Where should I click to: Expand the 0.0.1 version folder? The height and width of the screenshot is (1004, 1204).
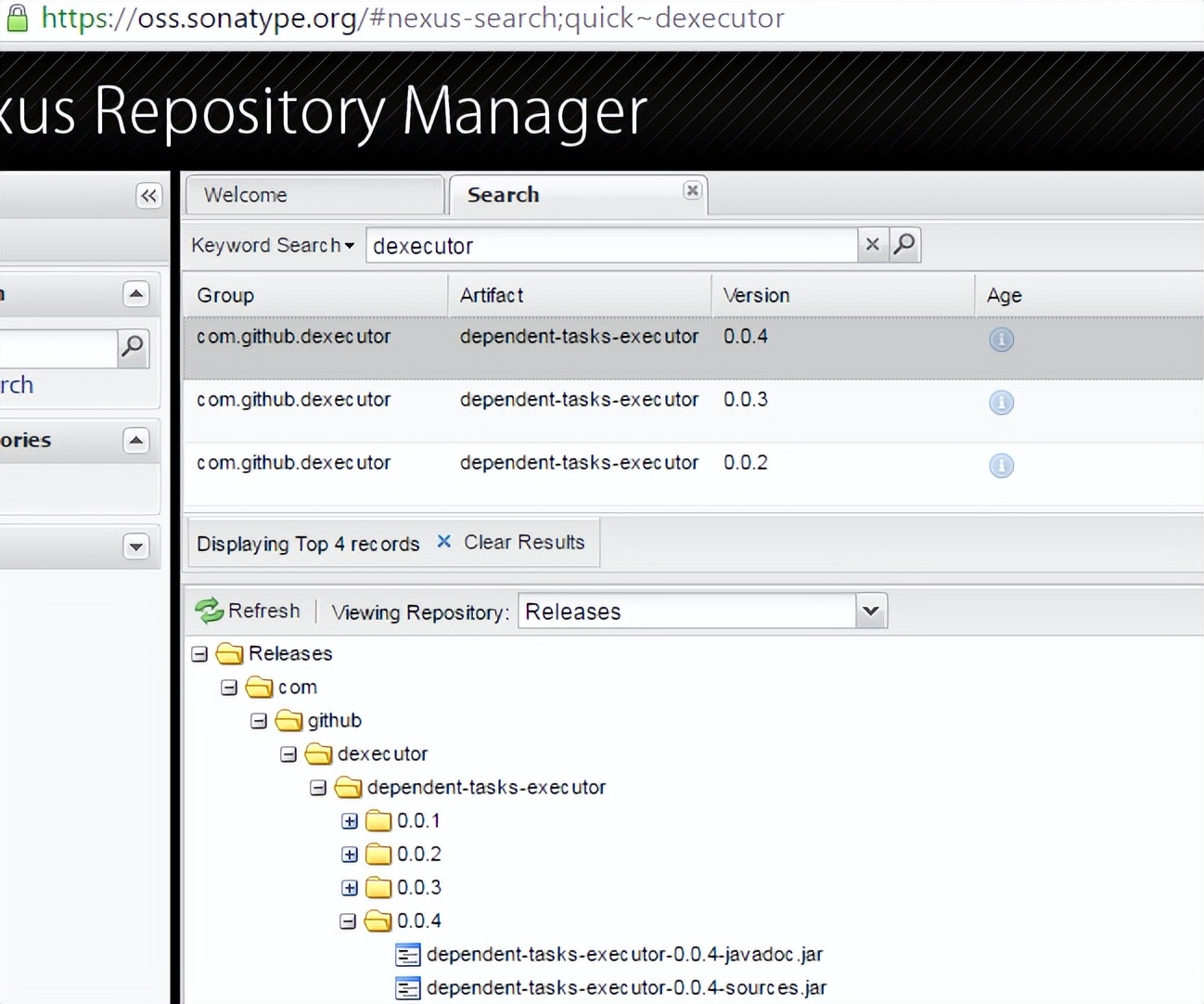350,821
